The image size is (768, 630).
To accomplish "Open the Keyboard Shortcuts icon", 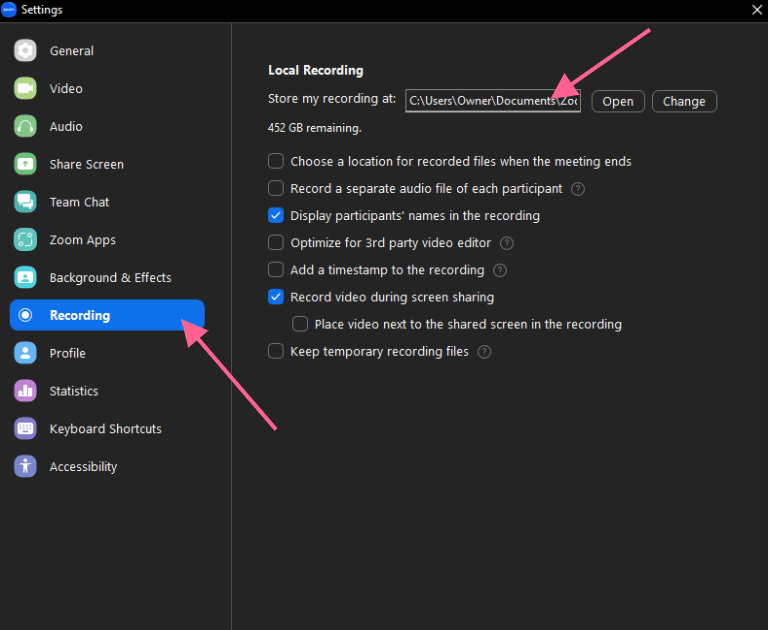I will [x=25, y=429].
